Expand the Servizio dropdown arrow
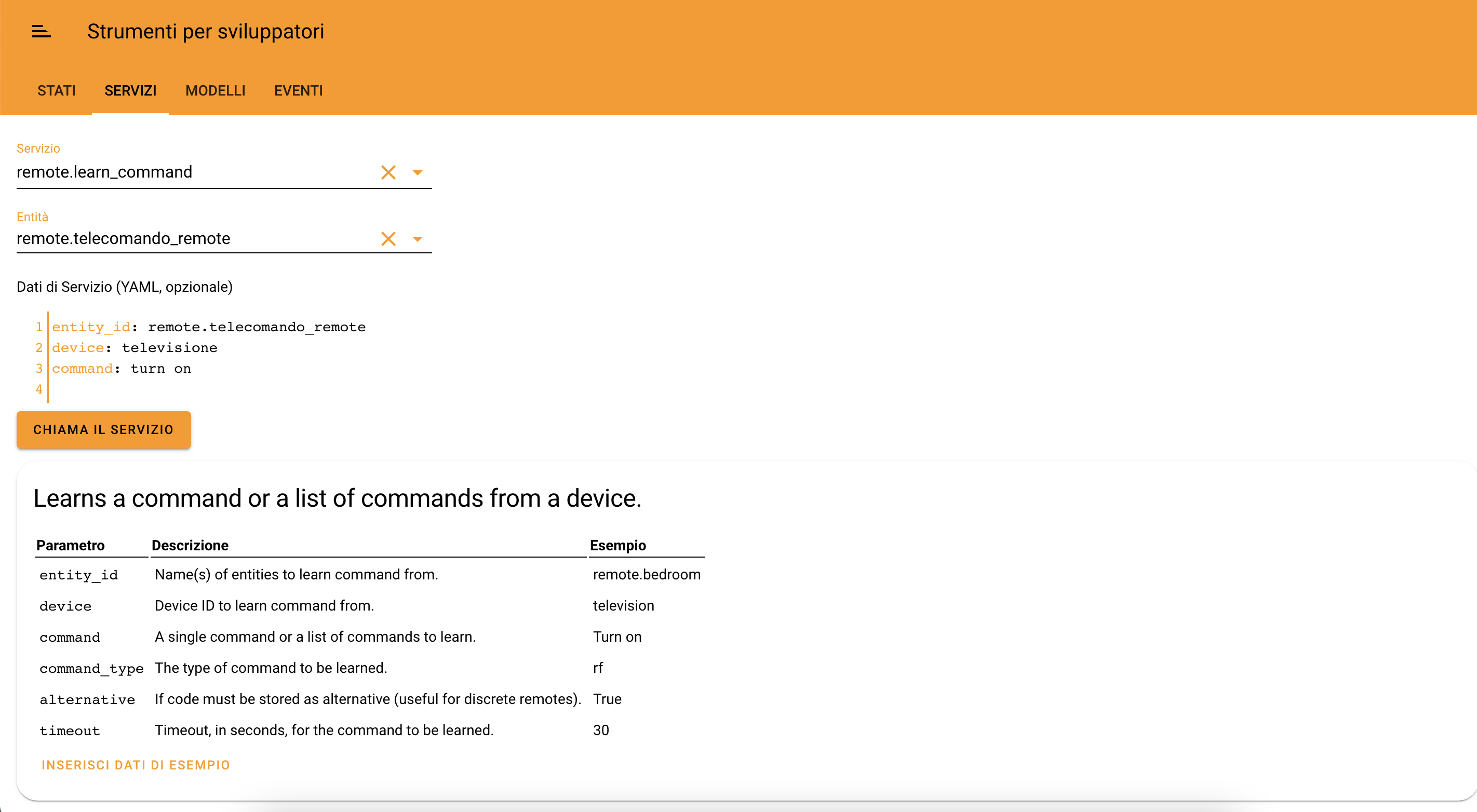This screenshot has width=1477, height=812. point(418,172)
